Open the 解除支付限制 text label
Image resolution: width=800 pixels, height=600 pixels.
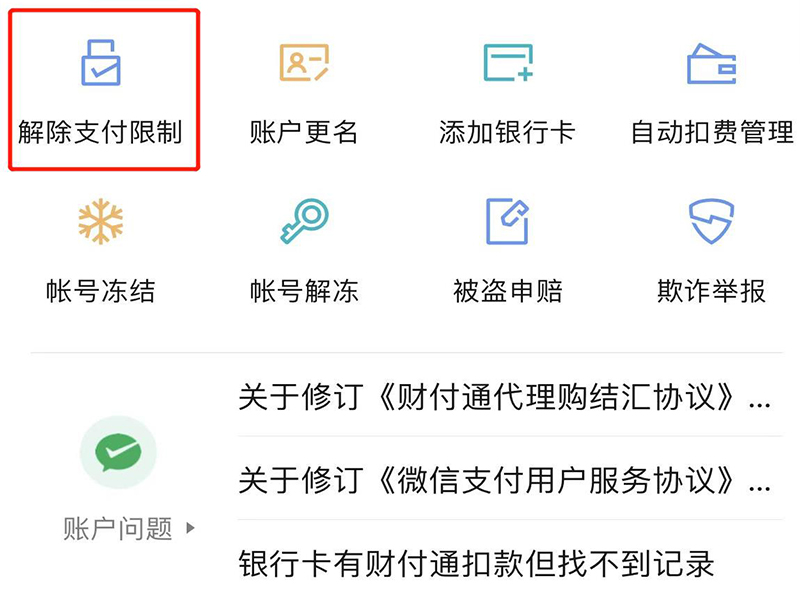point(100,132)
